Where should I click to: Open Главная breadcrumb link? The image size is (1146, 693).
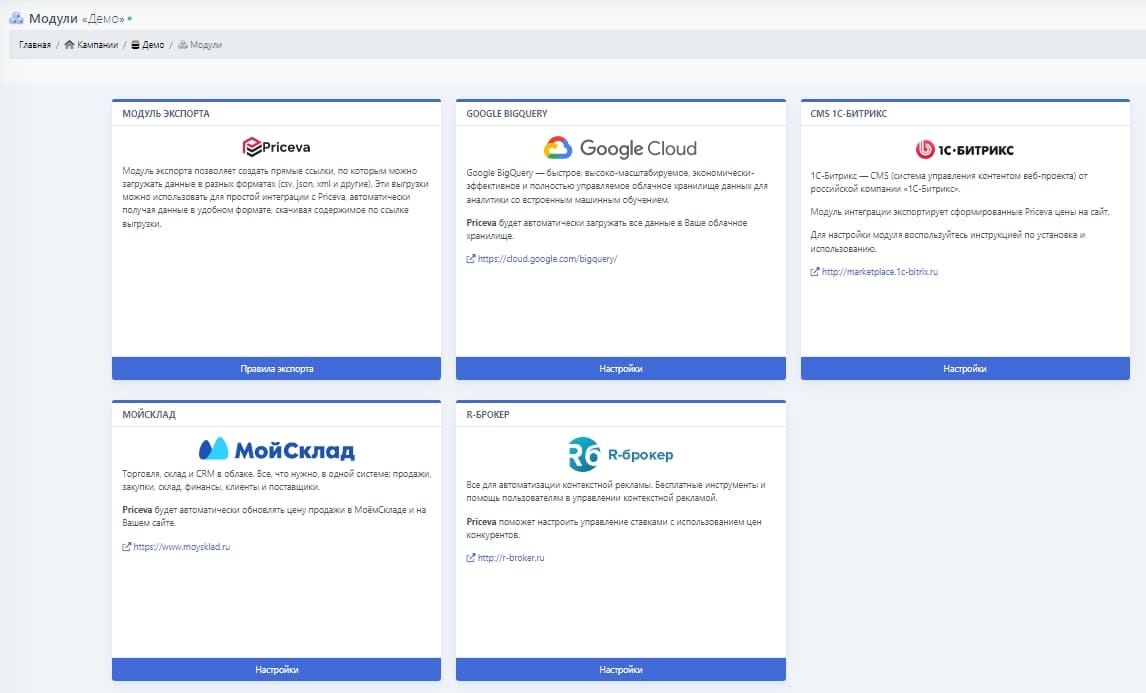[x=34, y=45]
